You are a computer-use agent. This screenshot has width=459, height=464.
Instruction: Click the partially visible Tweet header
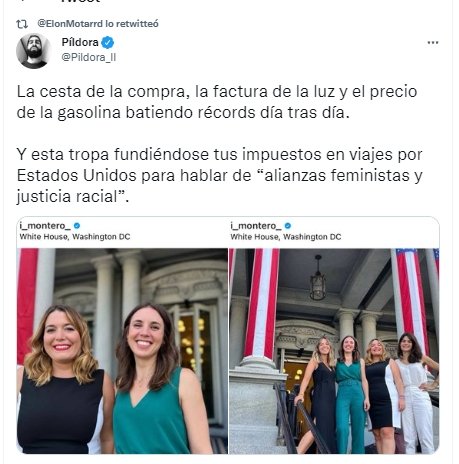click(x=80, y=1)
